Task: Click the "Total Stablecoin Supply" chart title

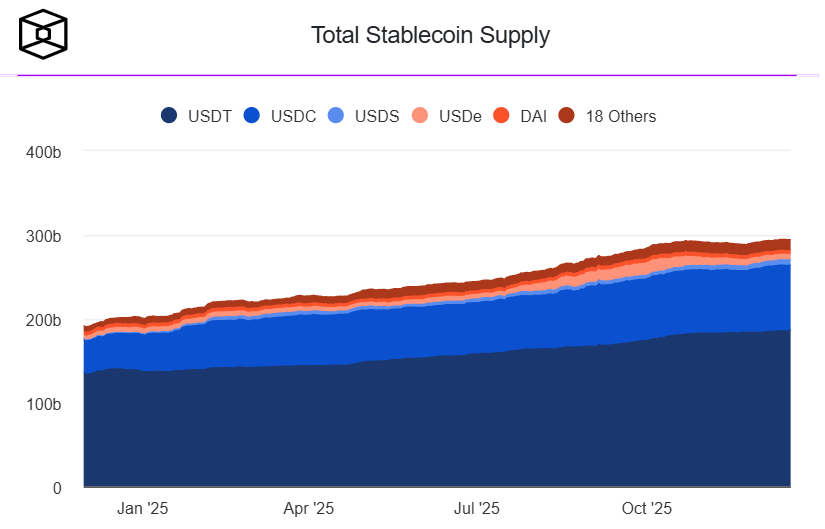Action: coord(430,36)
